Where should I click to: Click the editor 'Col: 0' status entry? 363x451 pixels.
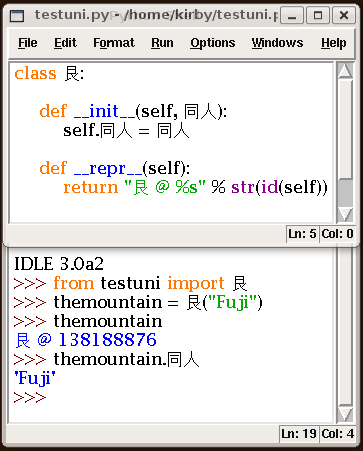[x=337, y=234]
